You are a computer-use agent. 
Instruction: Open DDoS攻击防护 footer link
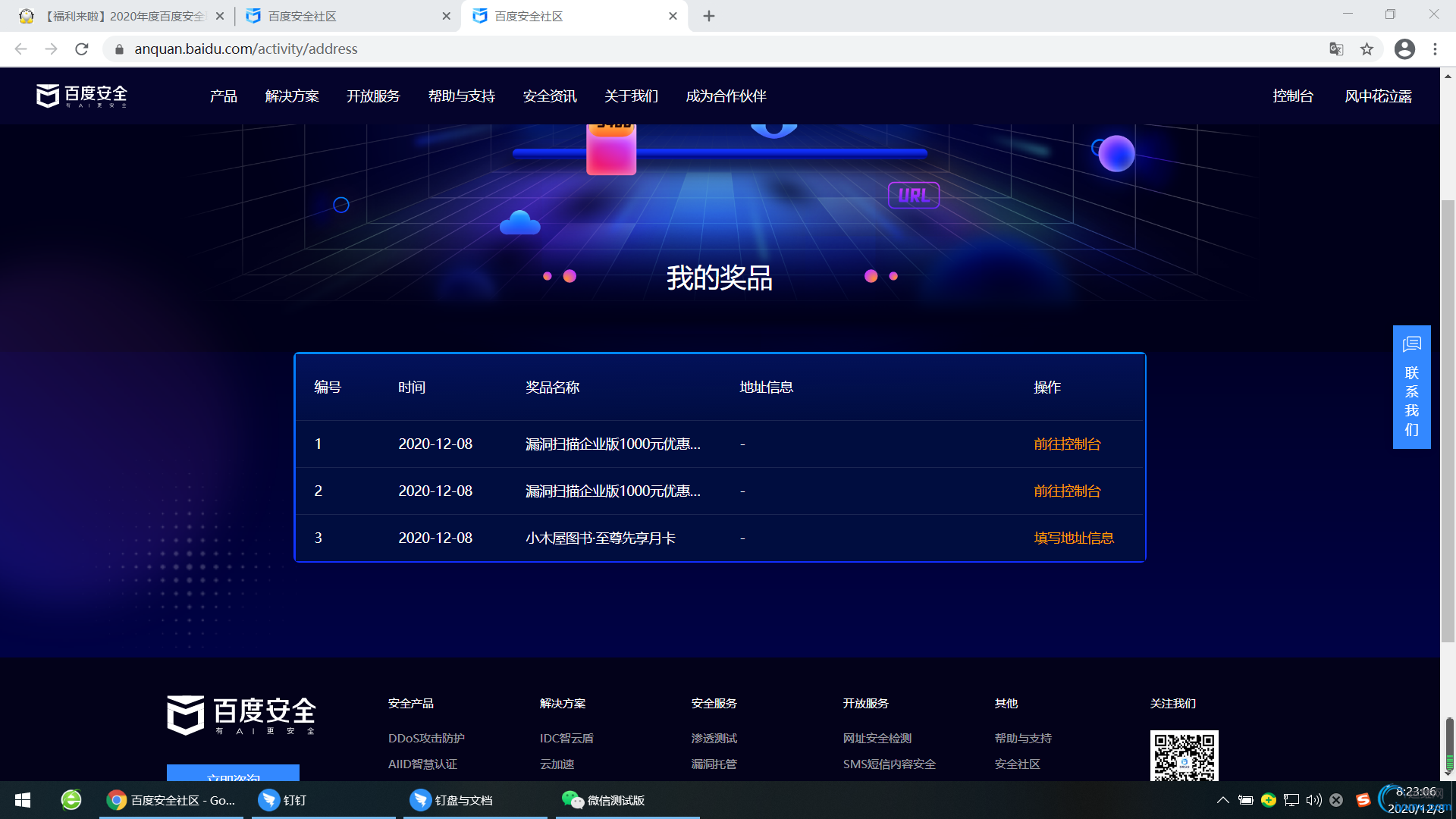coord(426,739)
